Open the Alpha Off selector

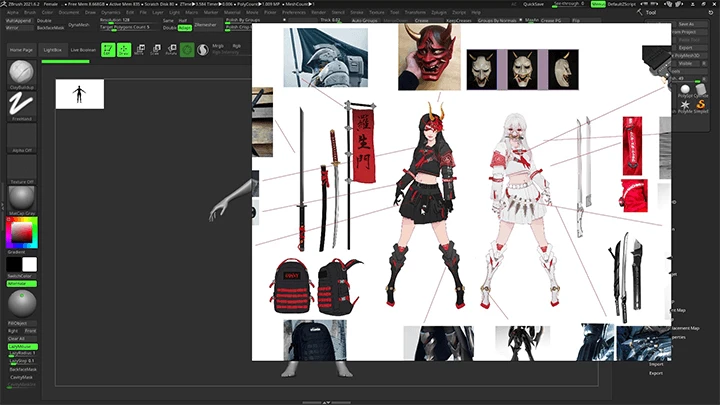(21, 138)
